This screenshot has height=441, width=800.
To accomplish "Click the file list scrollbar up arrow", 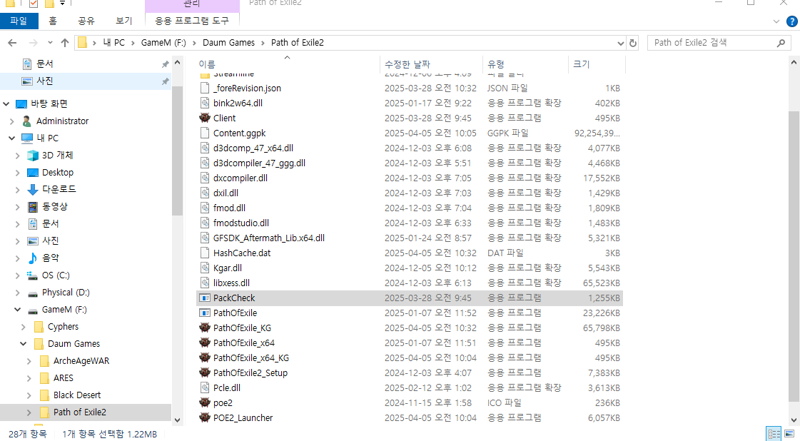I will [794, 63].
